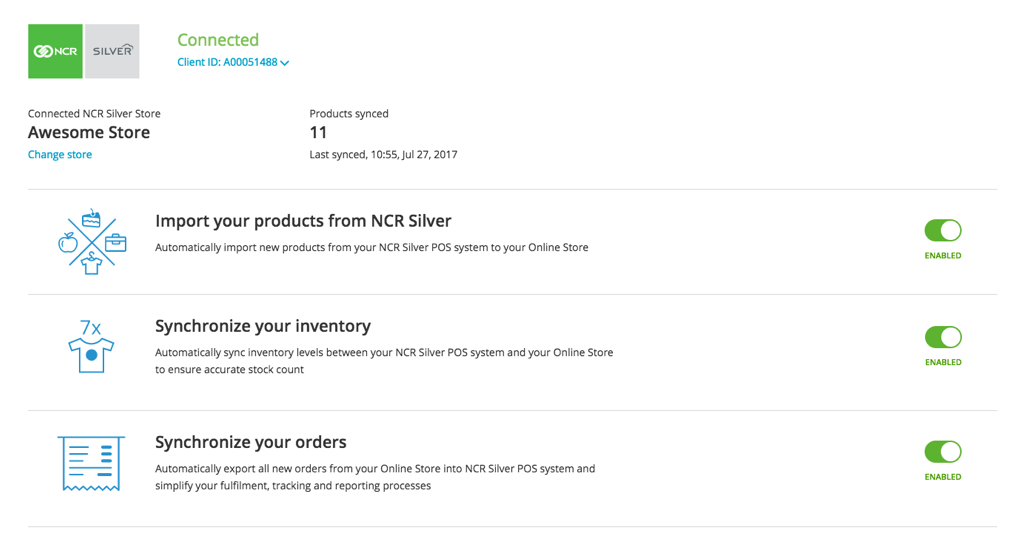The height and width of the screenshot is (538, 1024).
Task: Turn off Synchronize your inventory toggle
Action: (942, 337)
